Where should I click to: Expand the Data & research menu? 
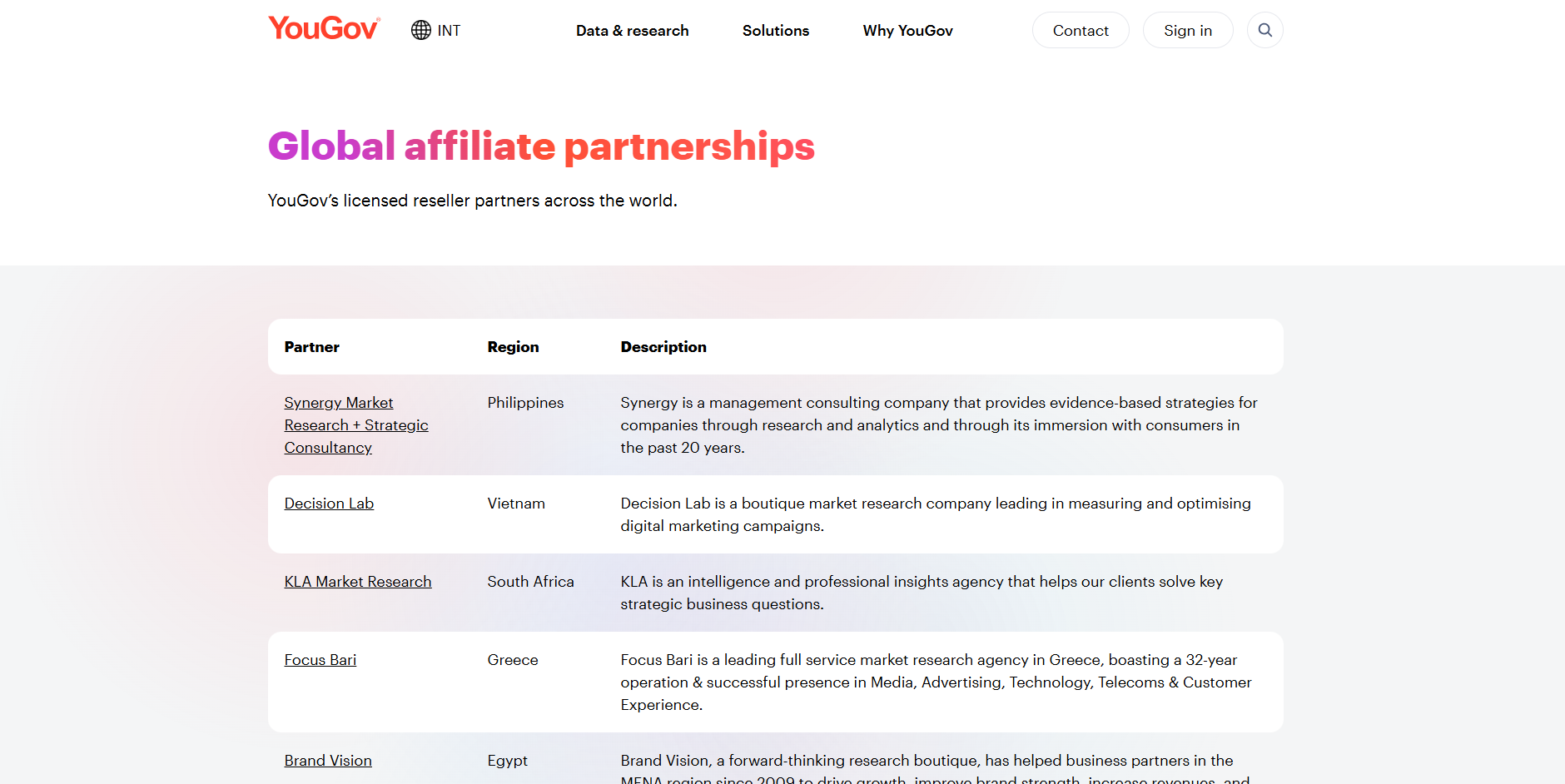[x=632, y=31]
